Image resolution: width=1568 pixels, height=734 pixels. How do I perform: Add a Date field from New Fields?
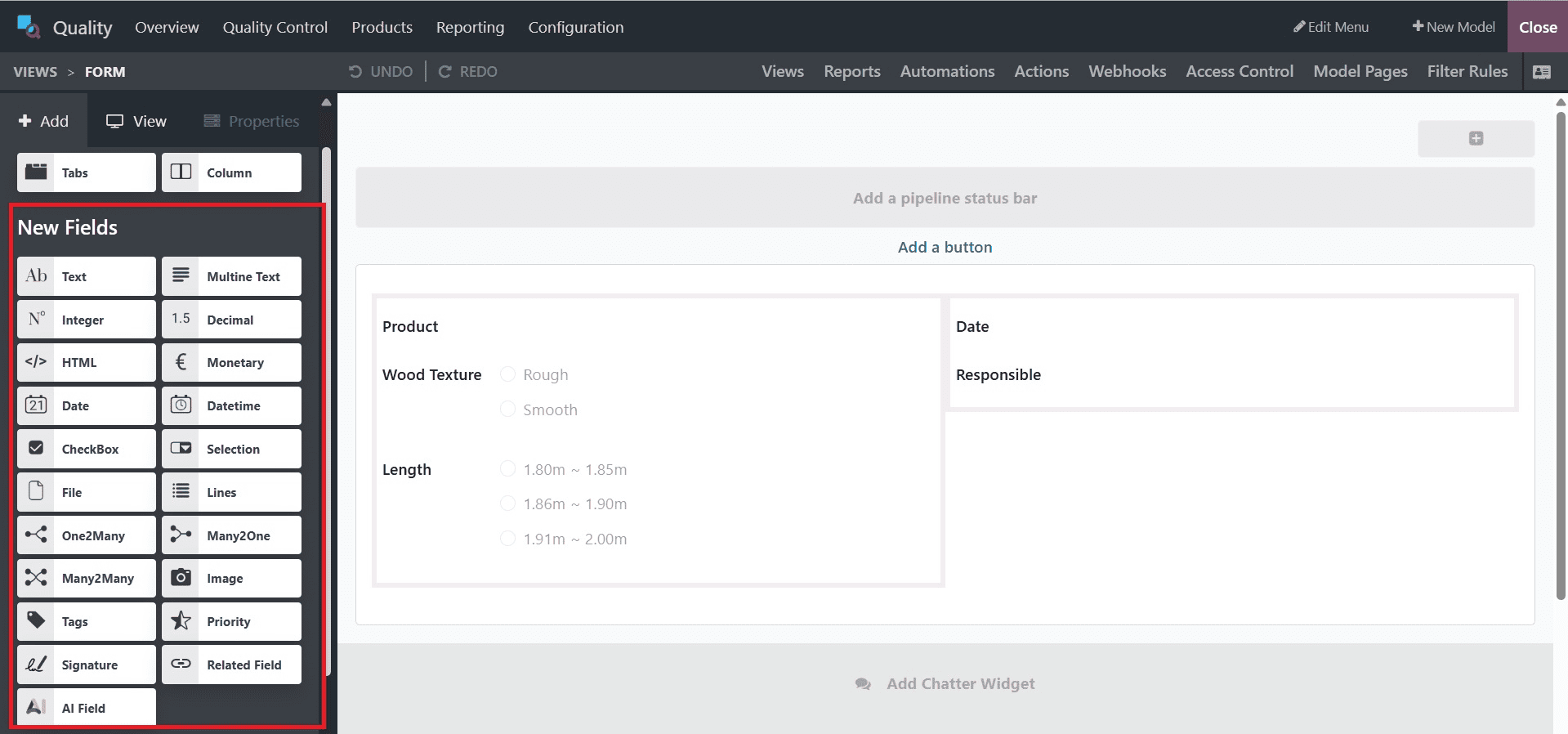coord(87,405)
